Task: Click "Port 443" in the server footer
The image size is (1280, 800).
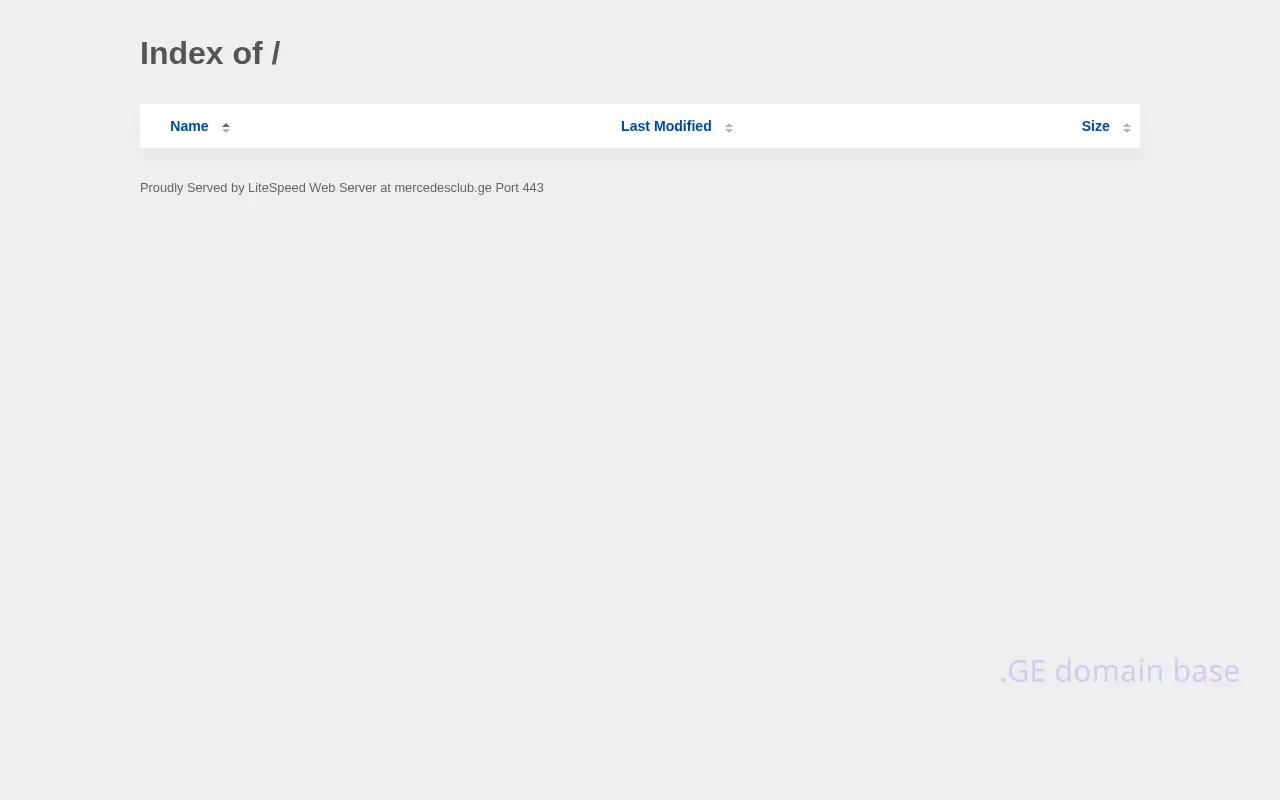Action: coord(519,188)
